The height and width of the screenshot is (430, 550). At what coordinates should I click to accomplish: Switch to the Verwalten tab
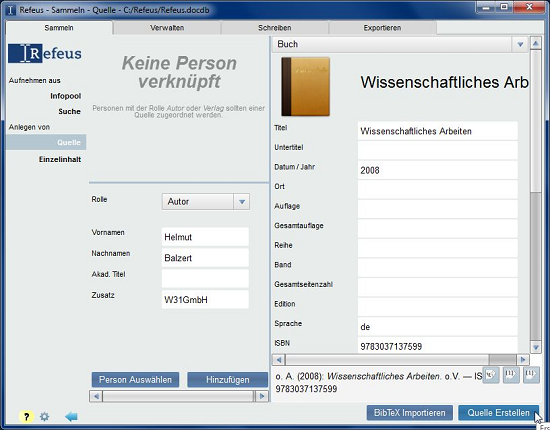167,28
